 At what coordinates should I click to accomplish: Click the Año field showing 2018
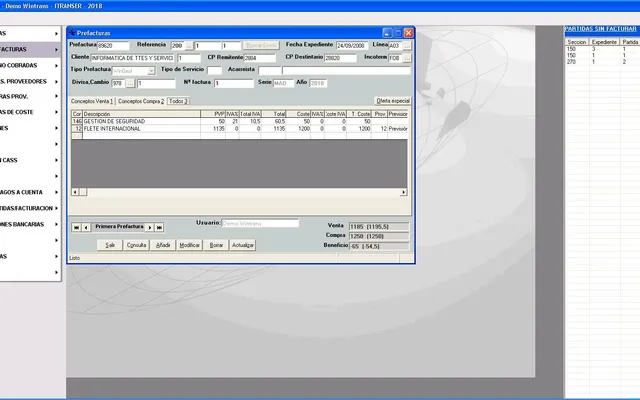click(x=318, y=83)
